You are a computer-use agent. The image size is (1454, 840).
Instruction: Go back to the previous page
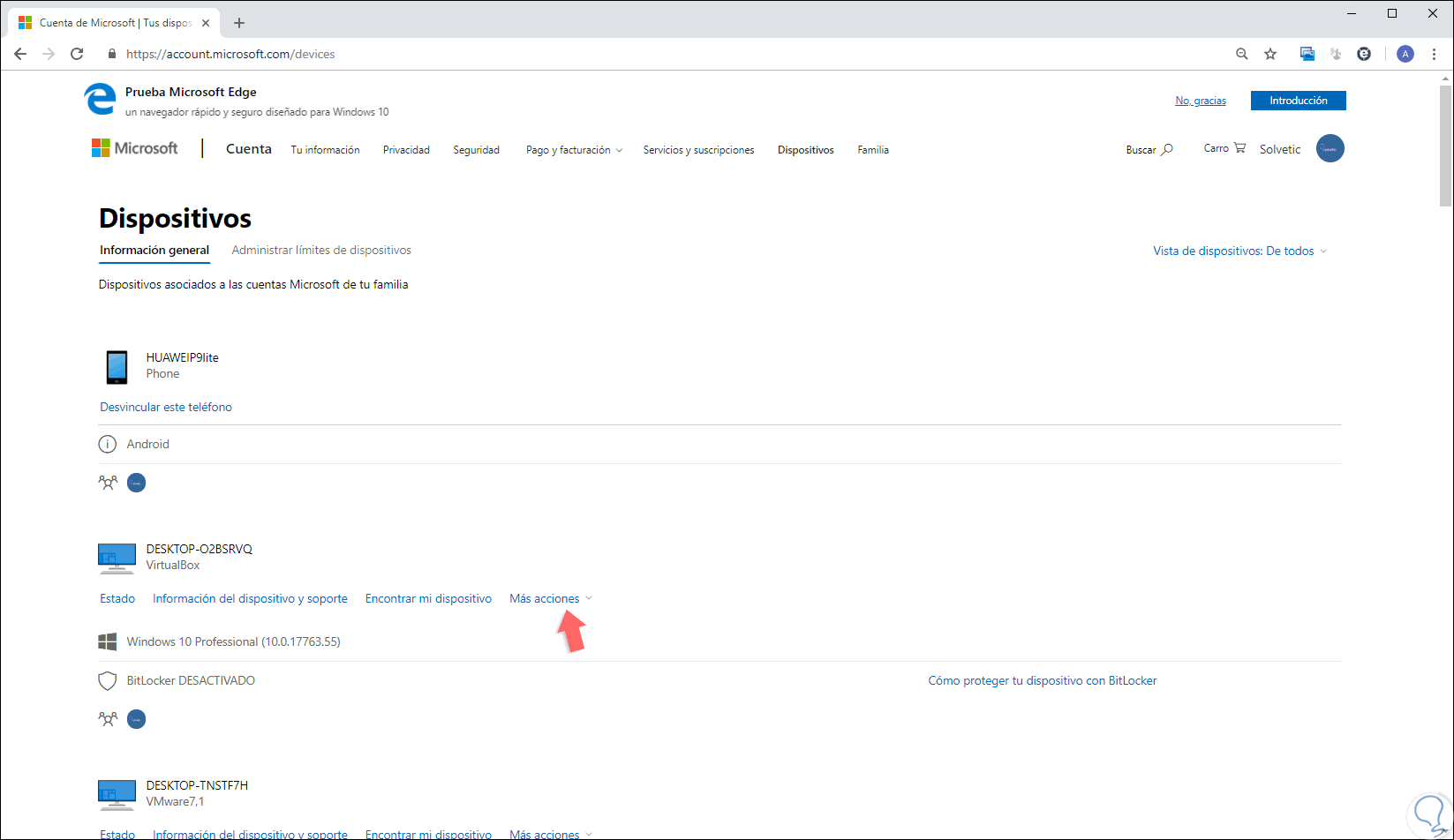click(20, 54)
